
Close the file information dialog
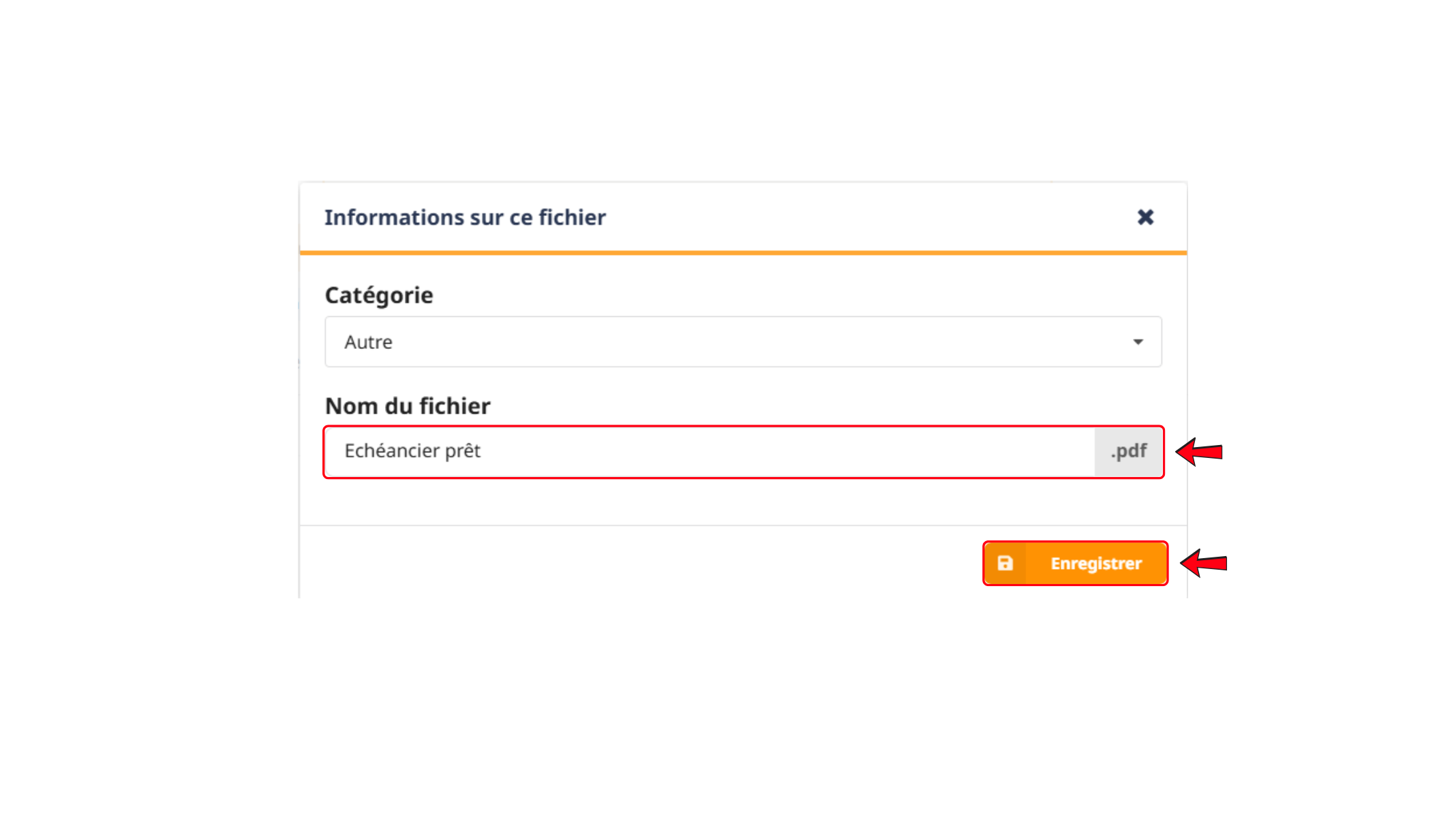pyautogui.click(x=1145, y=217)
